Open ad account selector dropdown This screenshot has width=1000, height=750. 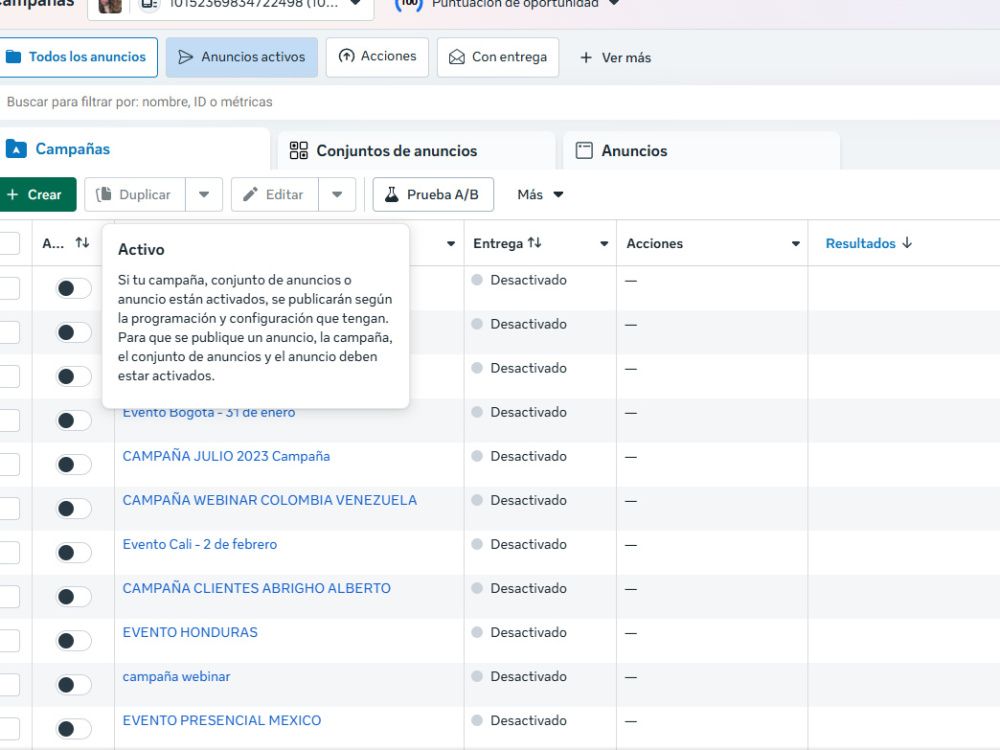coord(230,9)
